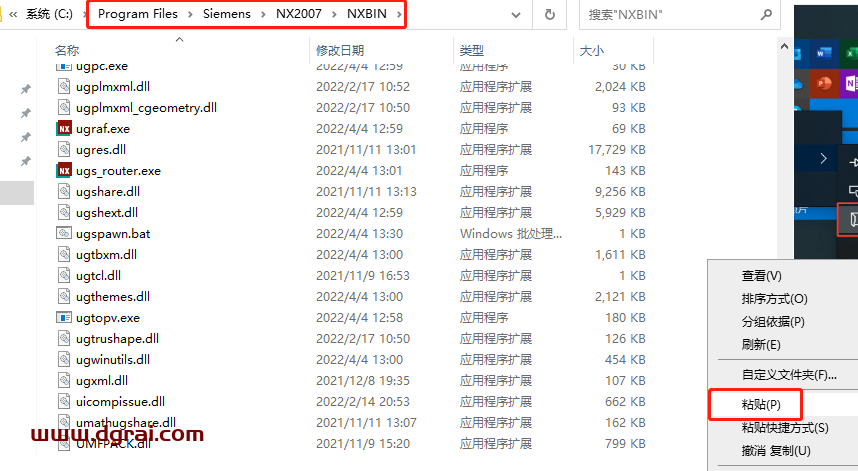Image resolution: width=858 pixels, height=471 pixels.
Task: Select the ugtopv.exe file name
Action: click(x=108, y=318)
